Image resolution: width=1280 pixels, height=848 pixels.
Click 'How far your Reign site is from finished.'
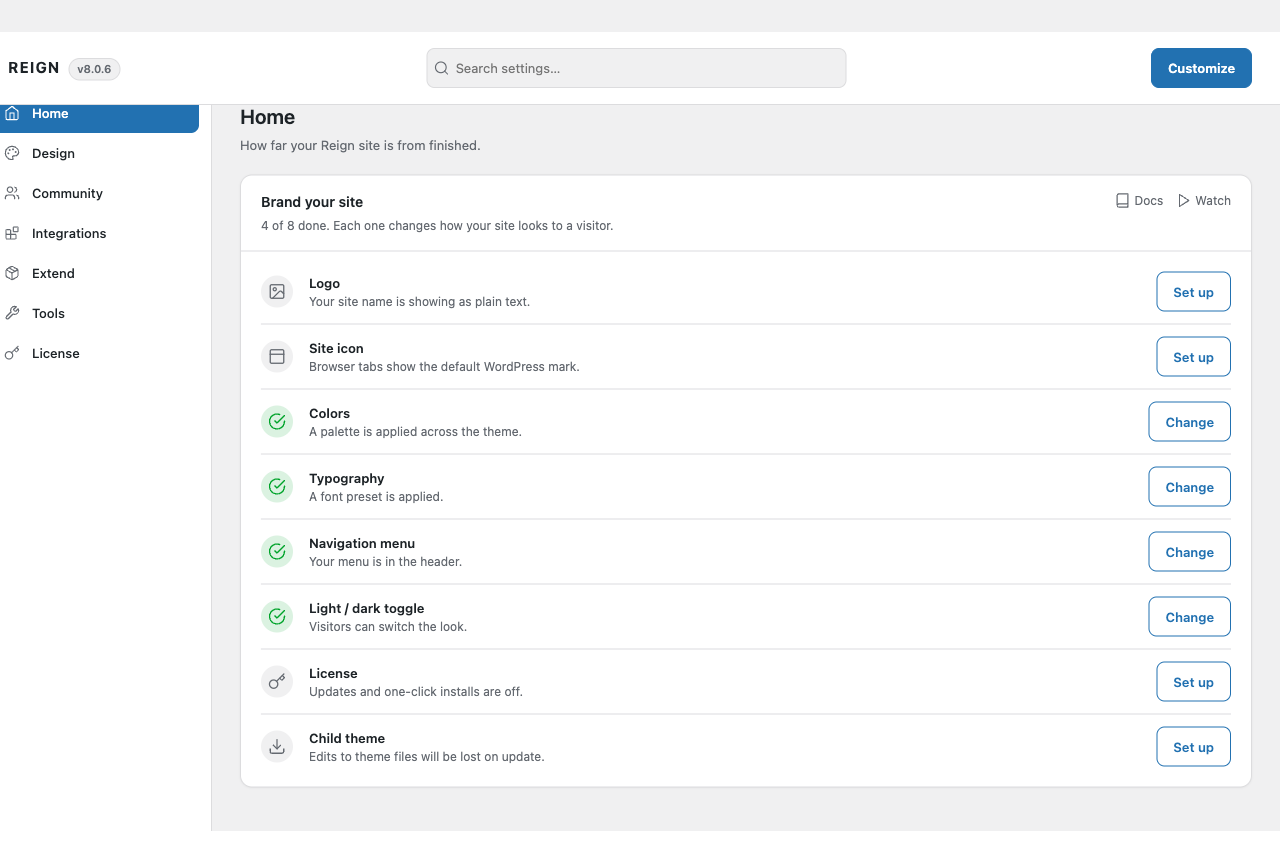360,145
